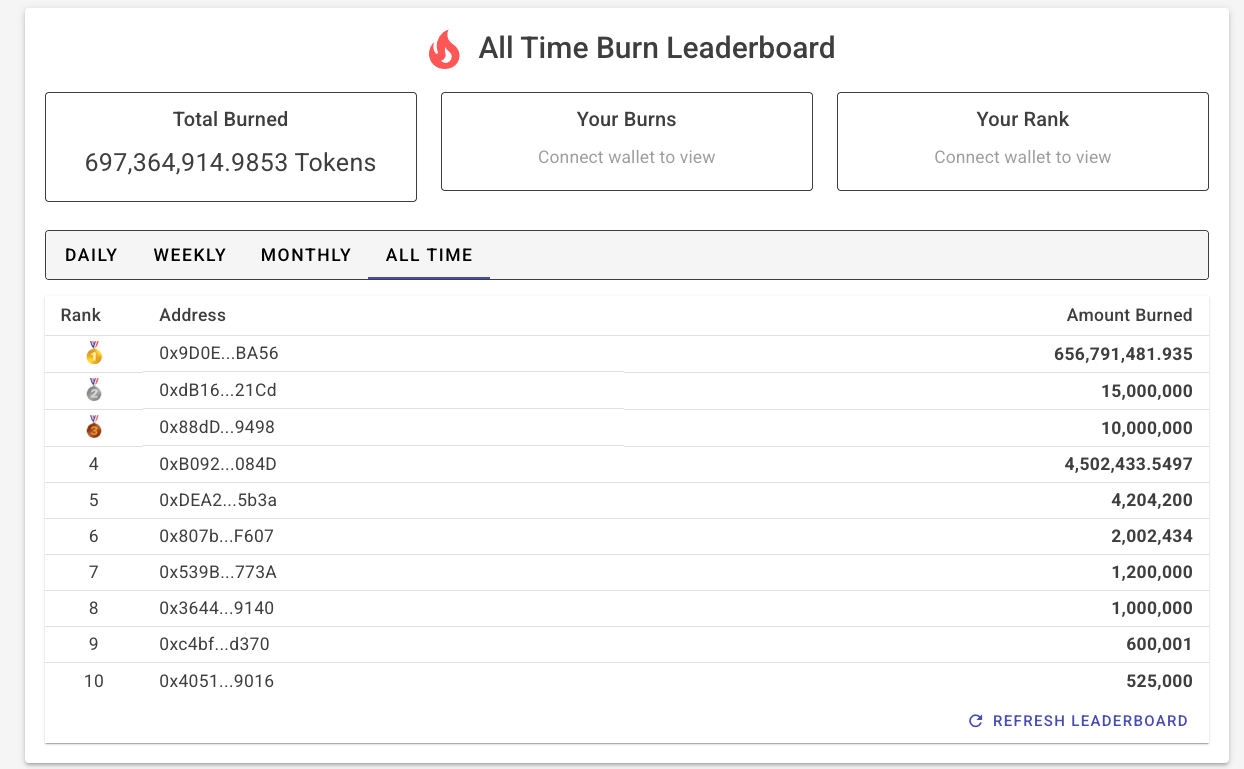Open the Monthly leaderboard tab
This screenshot has height=769, width=1244.
[x=306, y=255]
